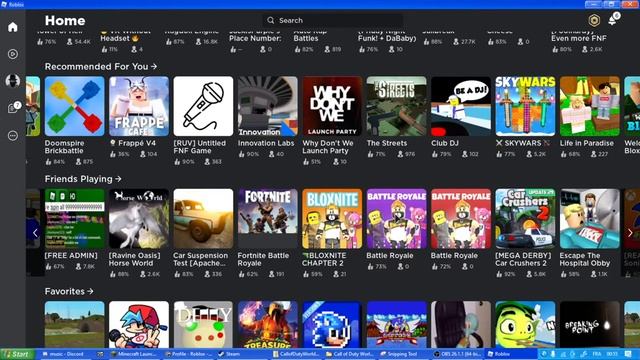Image resolution: width=640 pixels, height=360 pixels.
Task: Switch to the Minecraft Launcher taskbar item
Action: (x=135, y=354)
